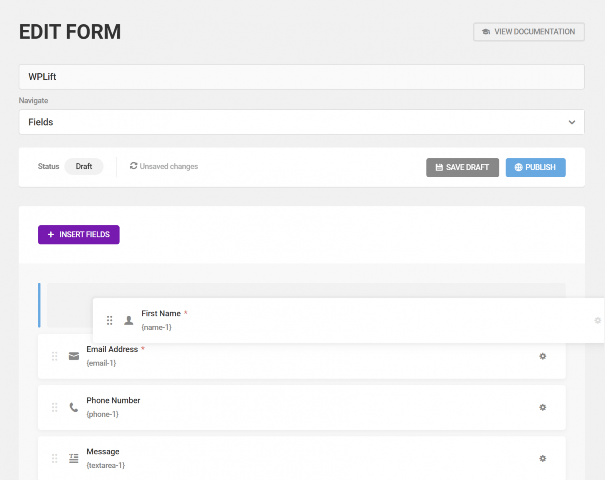Open Message field settings gear
Screen dimensions: 605x480
tap(542, 458)
